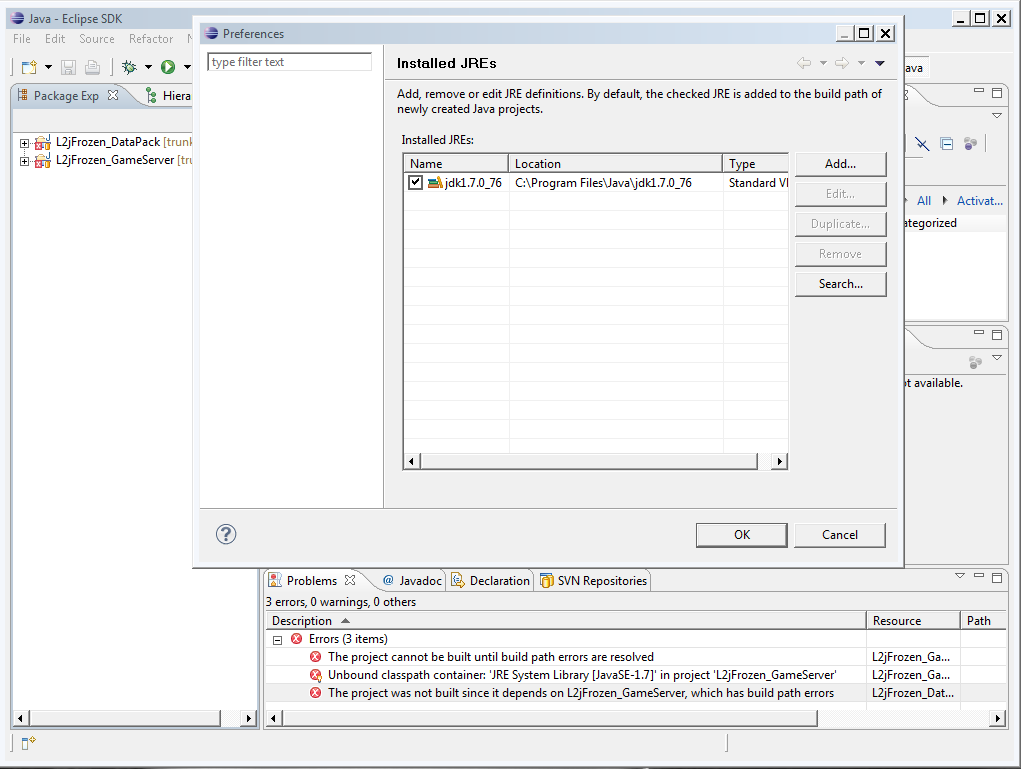Image resolution: width=1021 pixels, height=769 pixels.
Task: Expand the L2jFrozen_GameServer tree node
Action: pyautogui.click(x=24, y=161)
